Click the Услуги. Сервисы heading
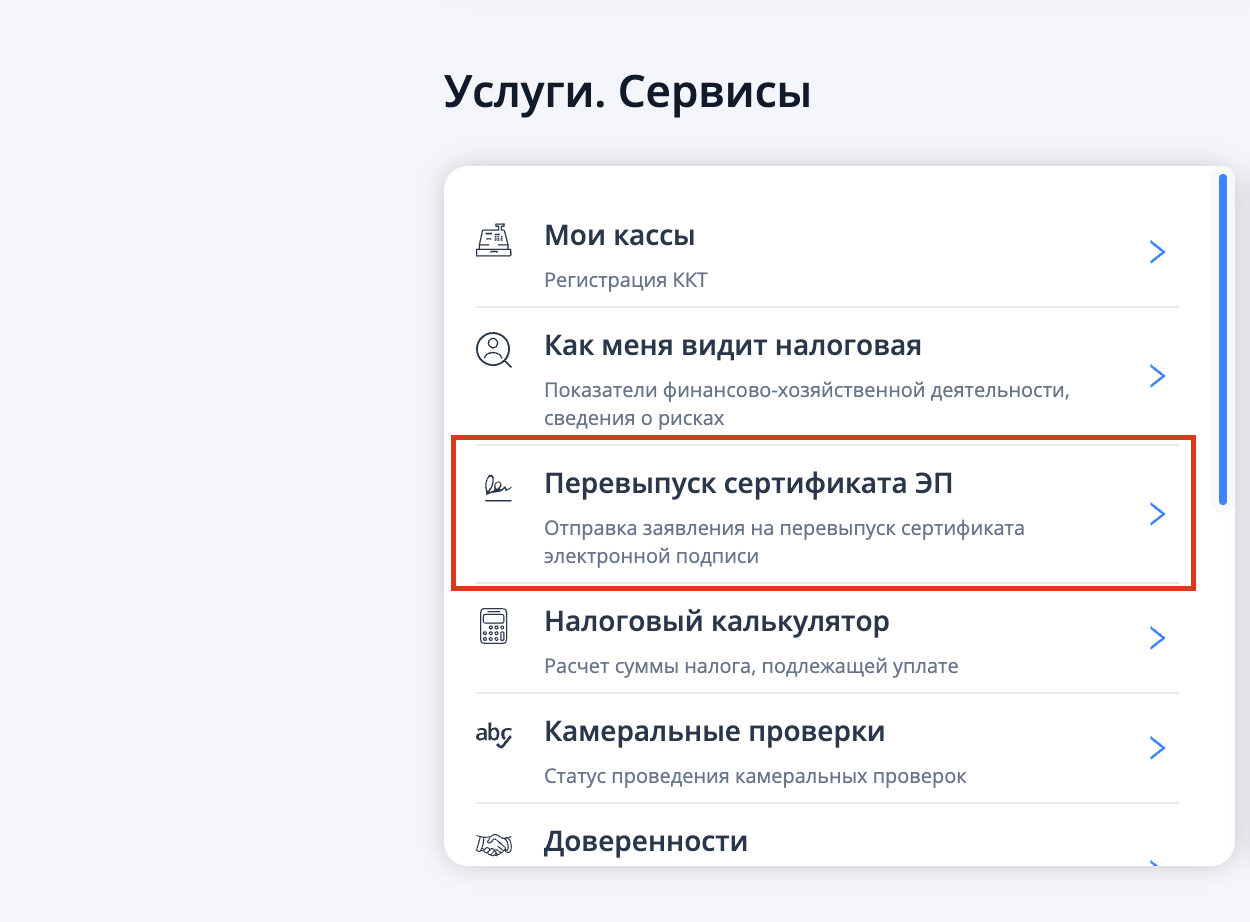 click(627, 93)
